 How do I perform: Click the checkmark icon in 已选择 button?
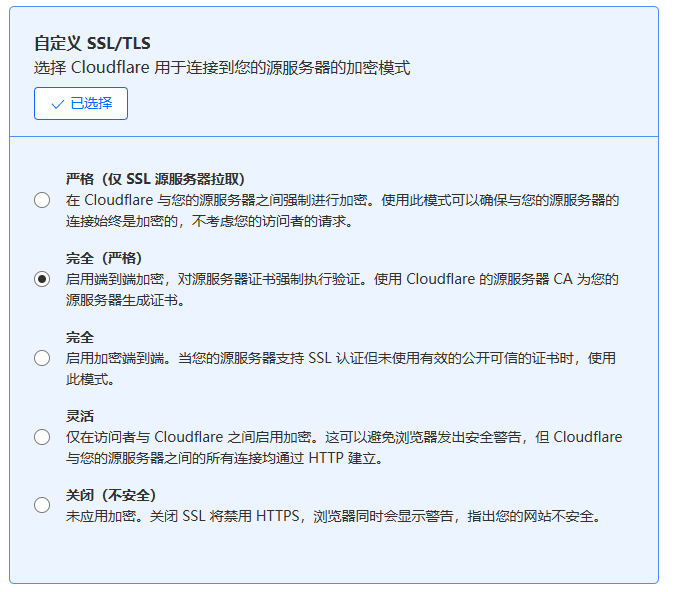point(57,104)
